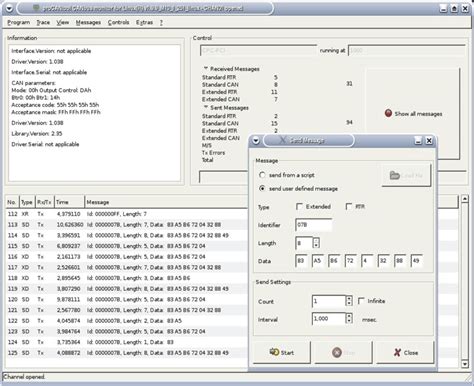The width and height of the screenshot is (474, 386).
Task: Close the Send Message dialog via X
Action: pyautogui.click(x=429, y=141)
